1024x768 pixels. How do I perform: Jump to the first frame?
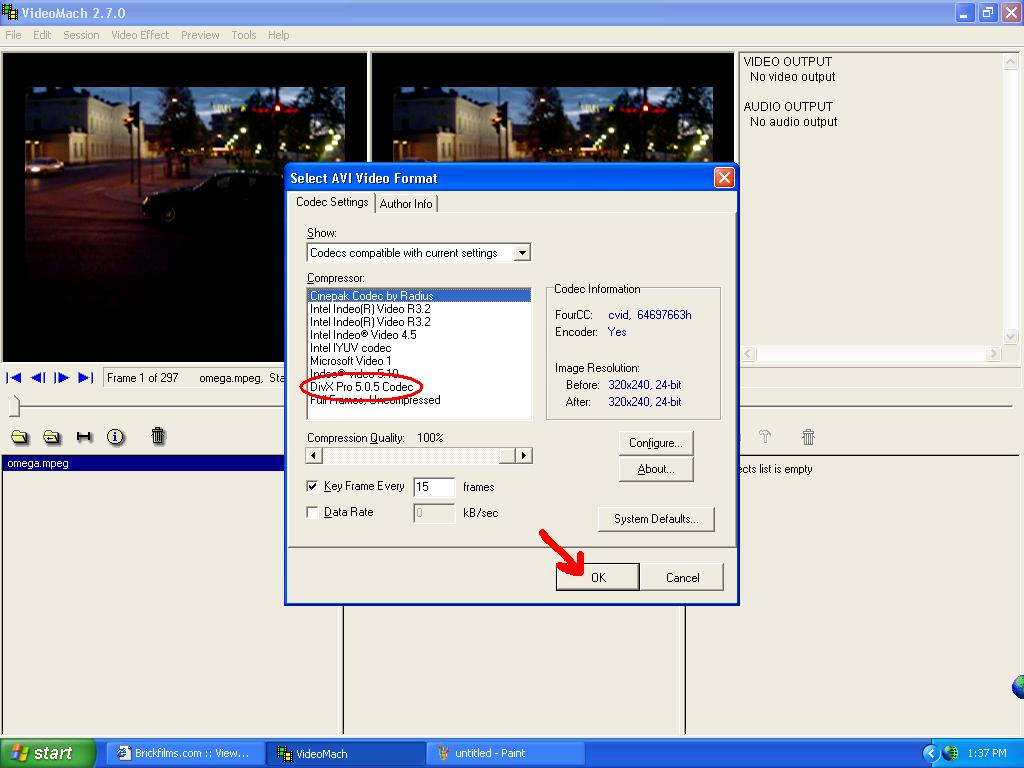click(x=14, y=377)
